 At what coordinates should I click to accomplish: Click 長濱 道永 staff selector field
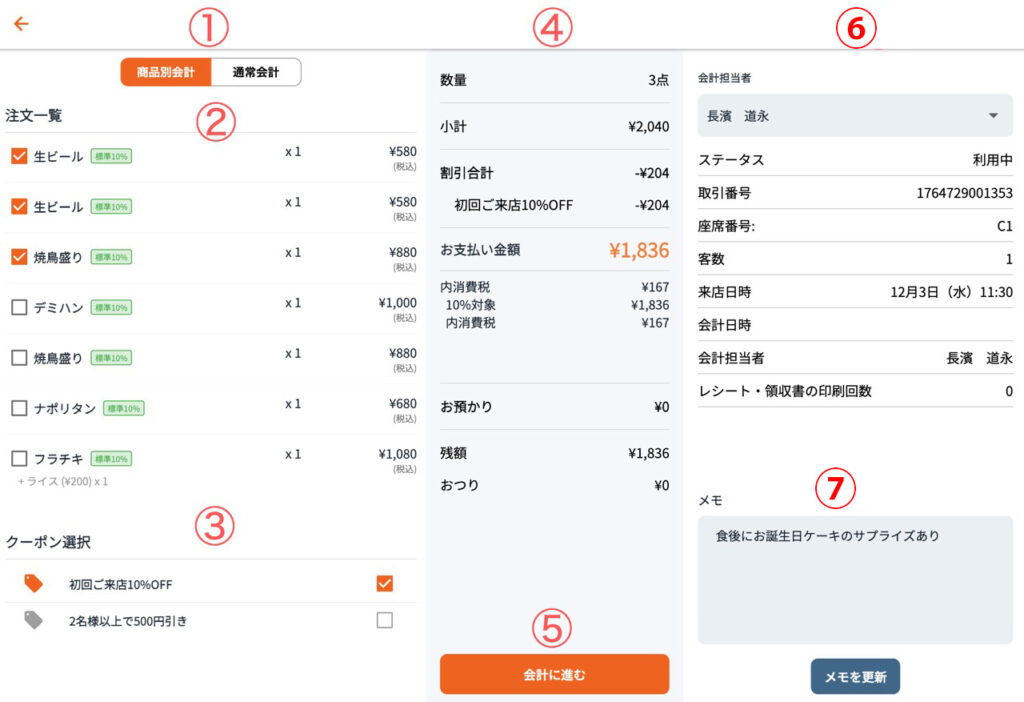840,116
